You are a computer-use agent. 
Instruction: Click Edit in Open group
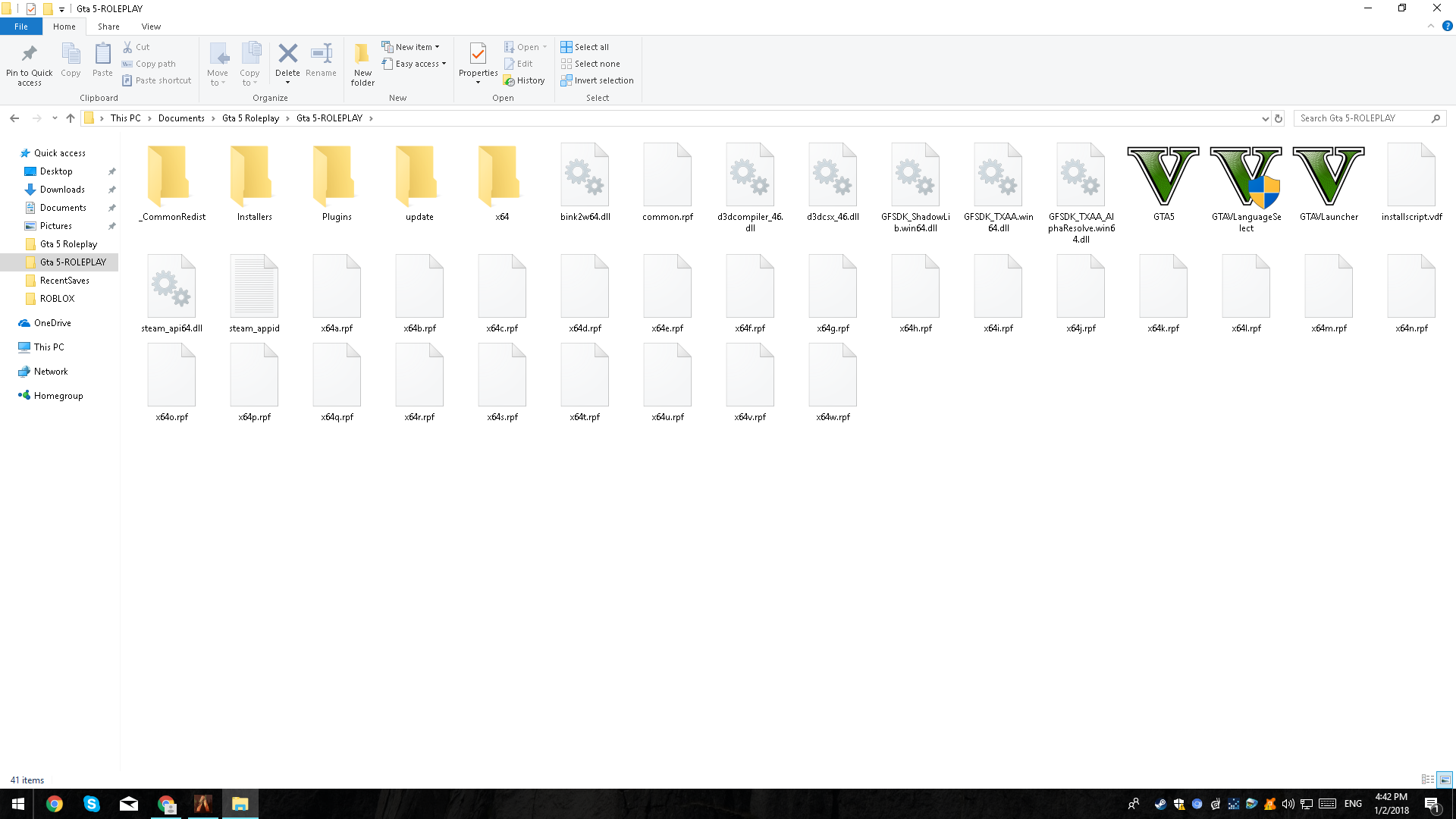point(519,64)
